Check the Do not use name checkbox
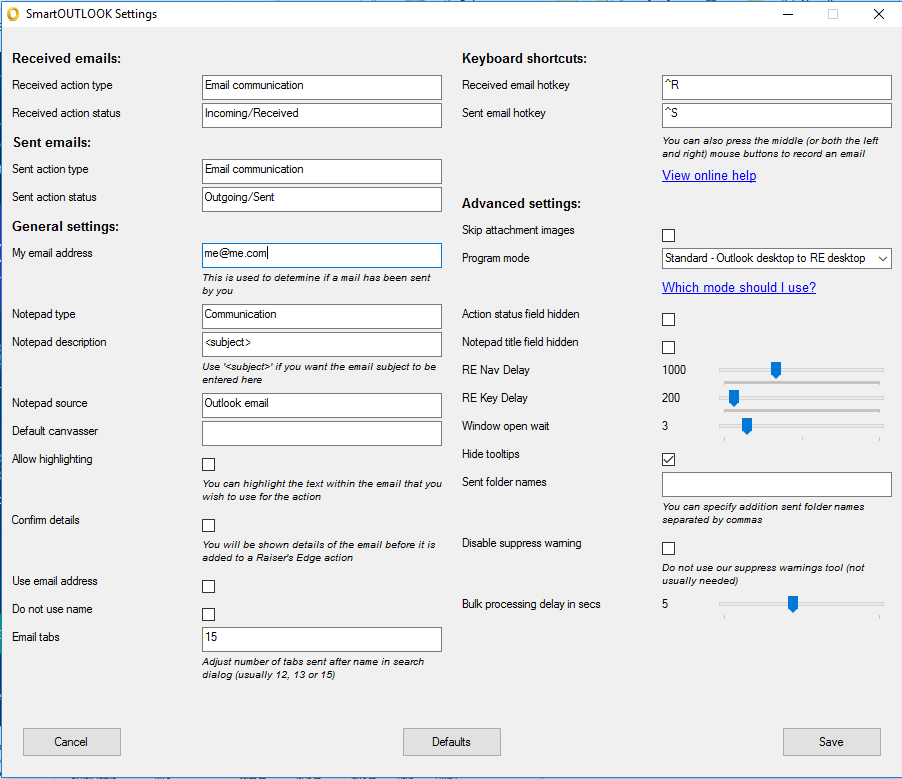This screenshot has height=779, width=902. tap(208, 614)
